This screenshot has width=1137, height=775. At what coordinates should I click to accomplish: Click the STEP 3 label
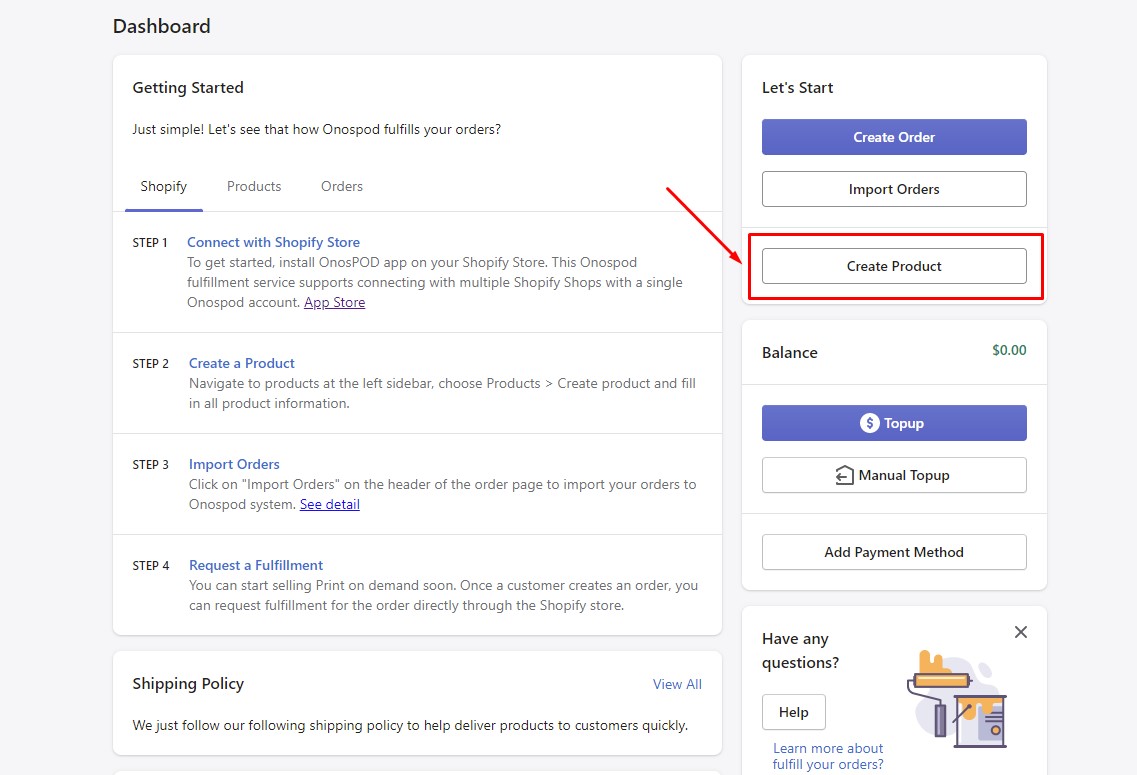151,465
